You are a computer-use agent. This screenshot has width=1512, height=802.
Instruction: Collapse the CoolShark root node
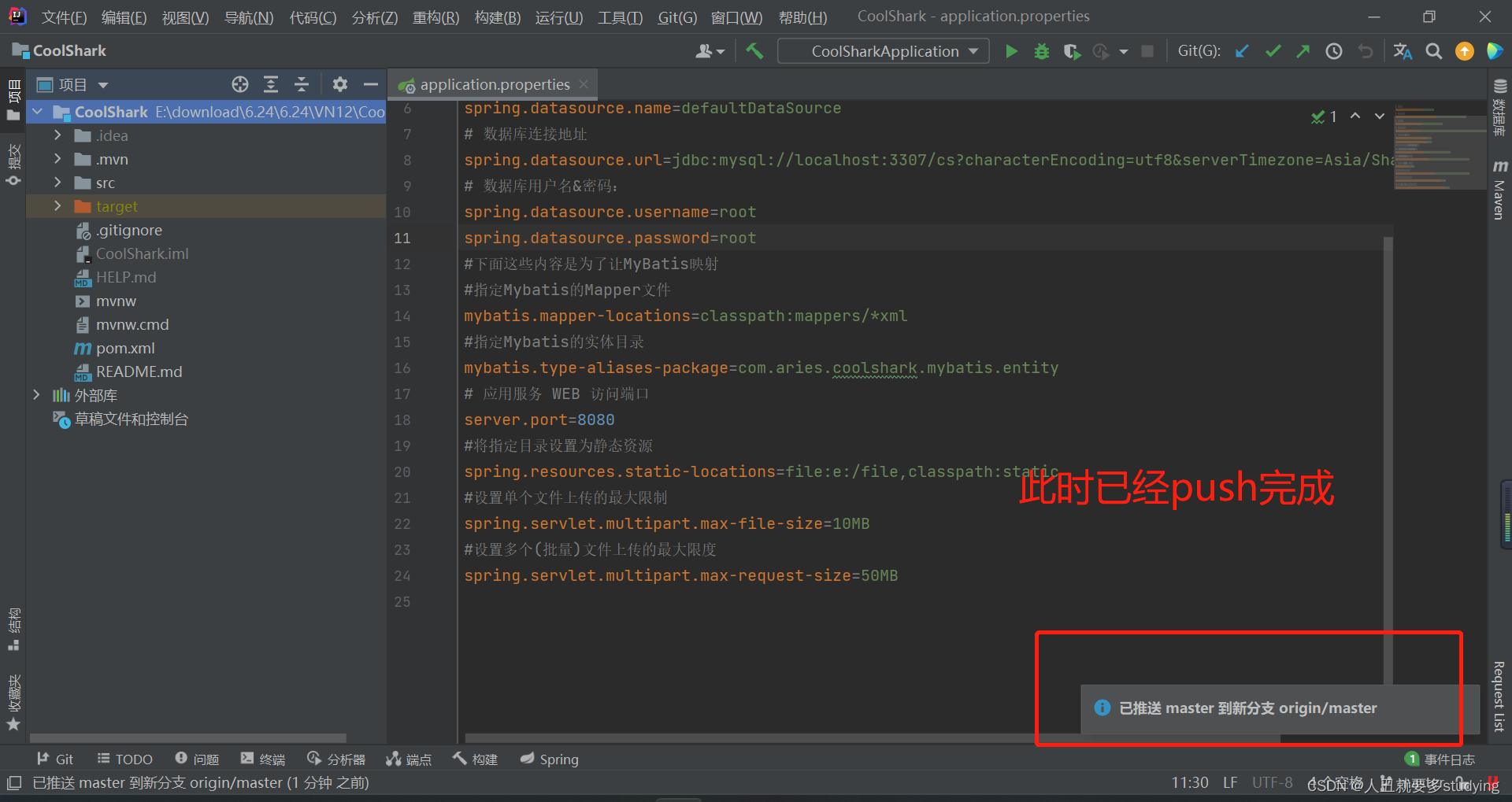[x=37, y=112]
